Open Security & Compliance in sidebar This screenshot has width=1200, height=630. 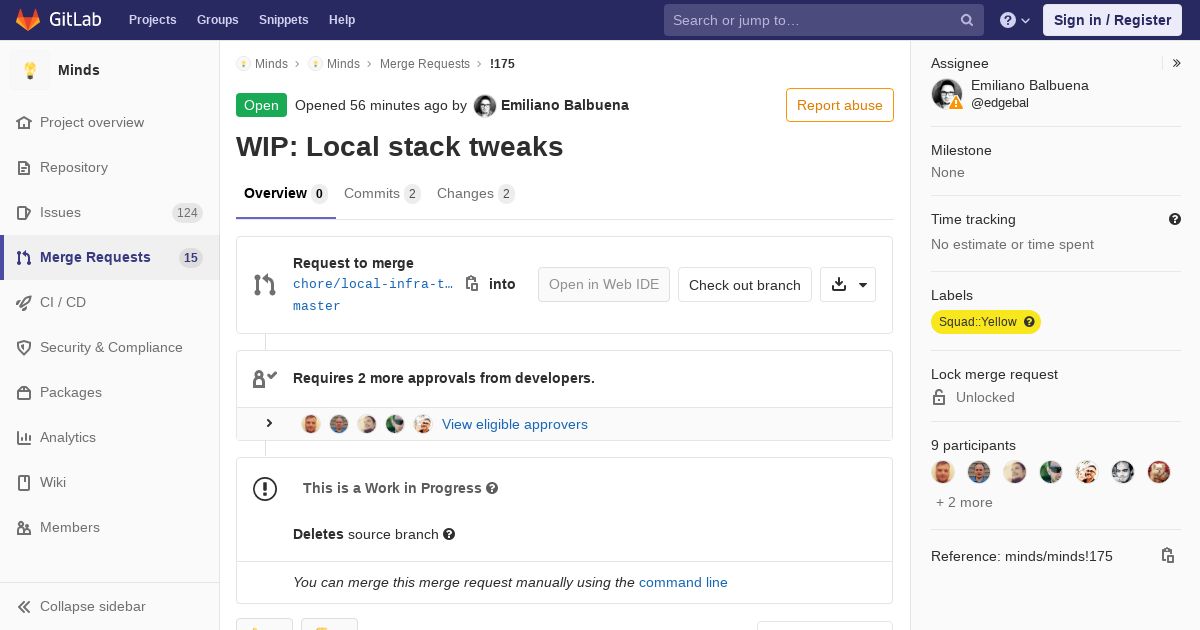point(111,347)
